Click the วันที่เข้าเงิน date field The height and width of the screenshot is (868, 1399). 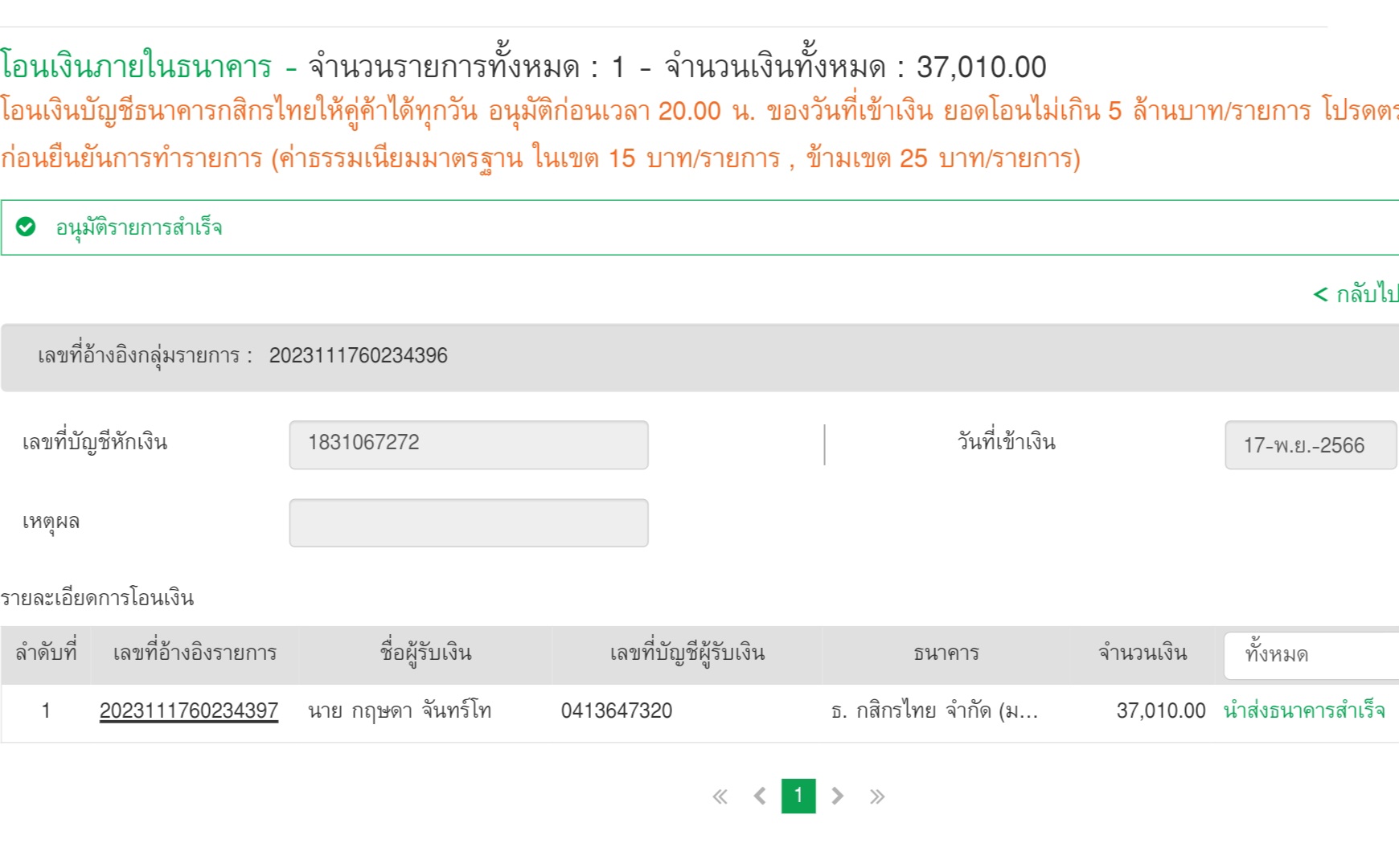click(x=1309, y=445)
